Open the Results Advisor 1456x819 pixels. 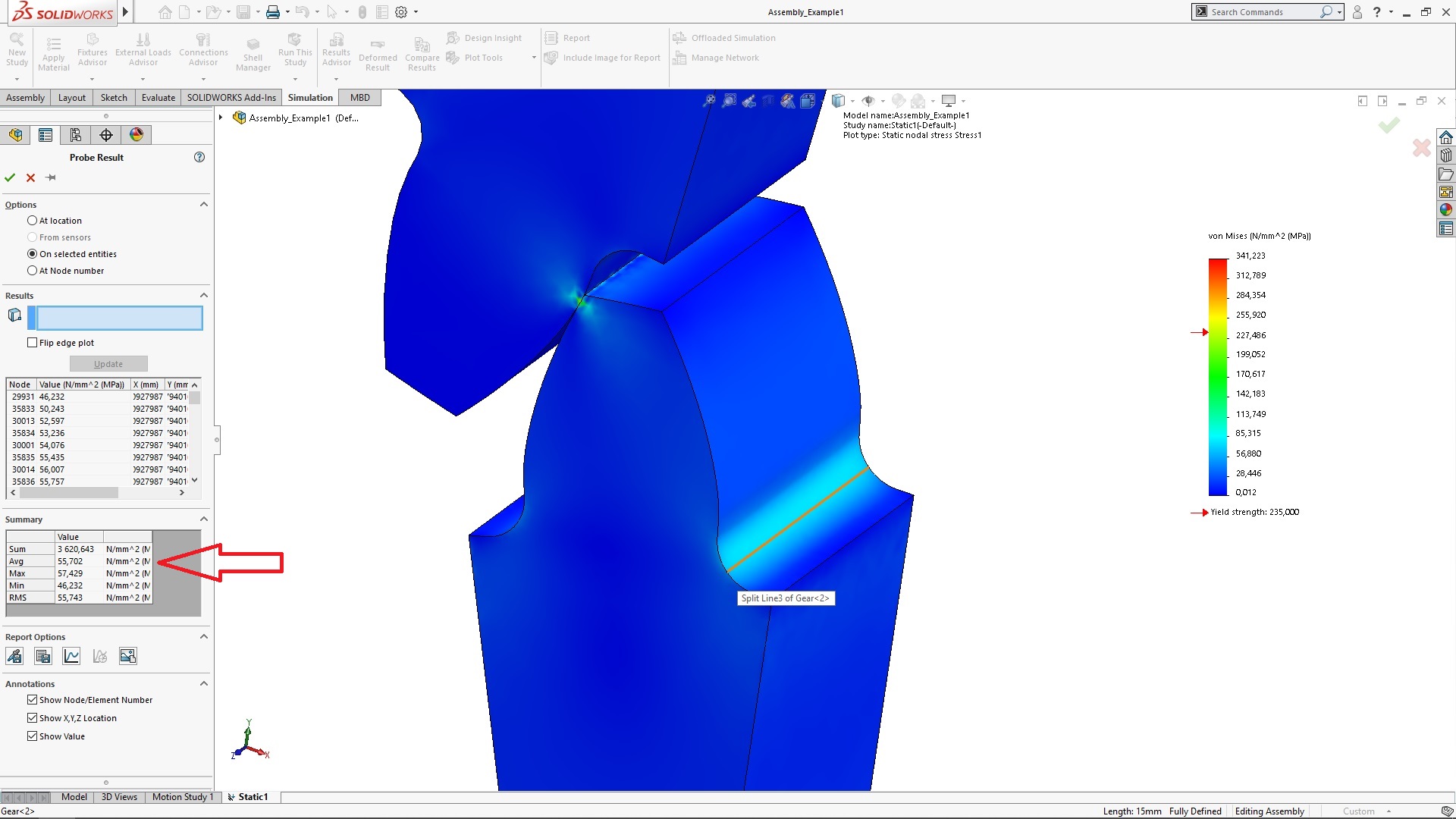[x=337, y=49]
